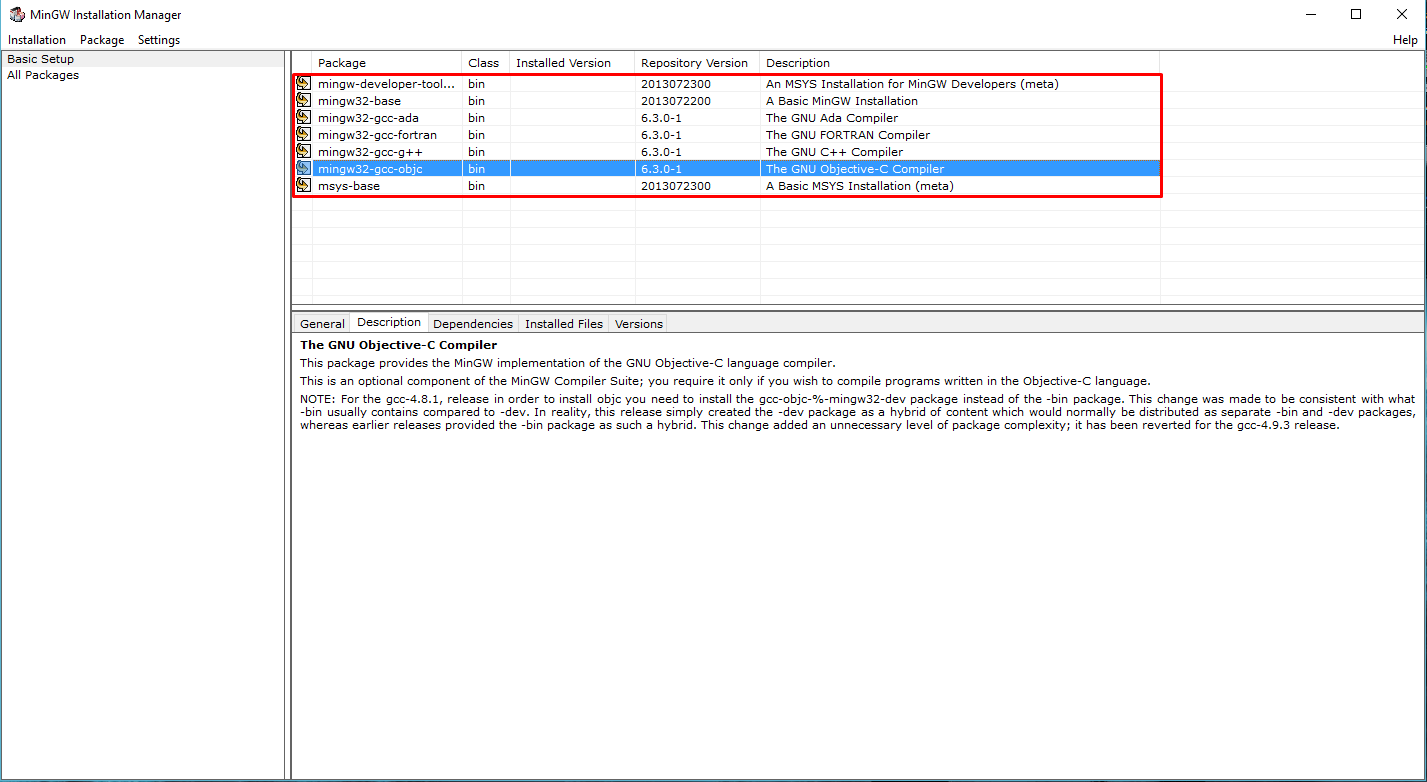1427x782 pixels.
Task: Open the Package menu
Action: click(x=101, y=40)
